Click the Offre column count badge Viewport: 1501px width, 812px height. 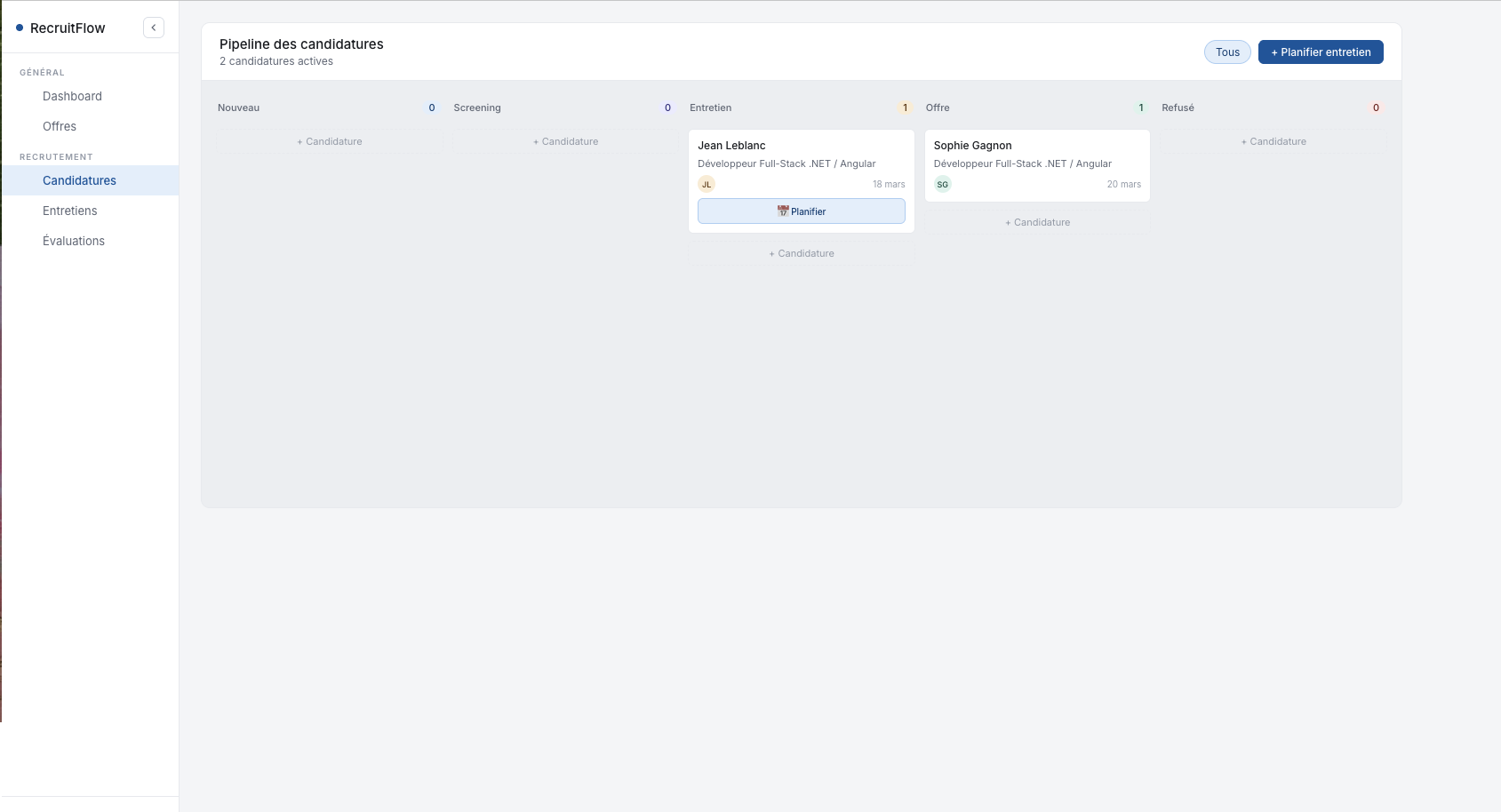pyautogui.click(x=1141, y=107)
